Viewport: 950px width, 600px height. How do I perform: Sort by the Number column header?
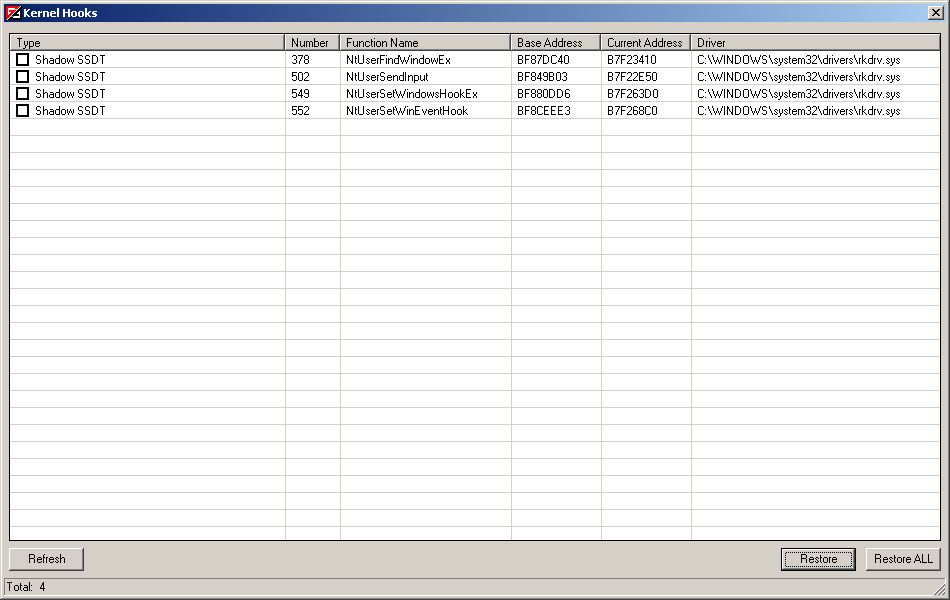pos(312,42)
